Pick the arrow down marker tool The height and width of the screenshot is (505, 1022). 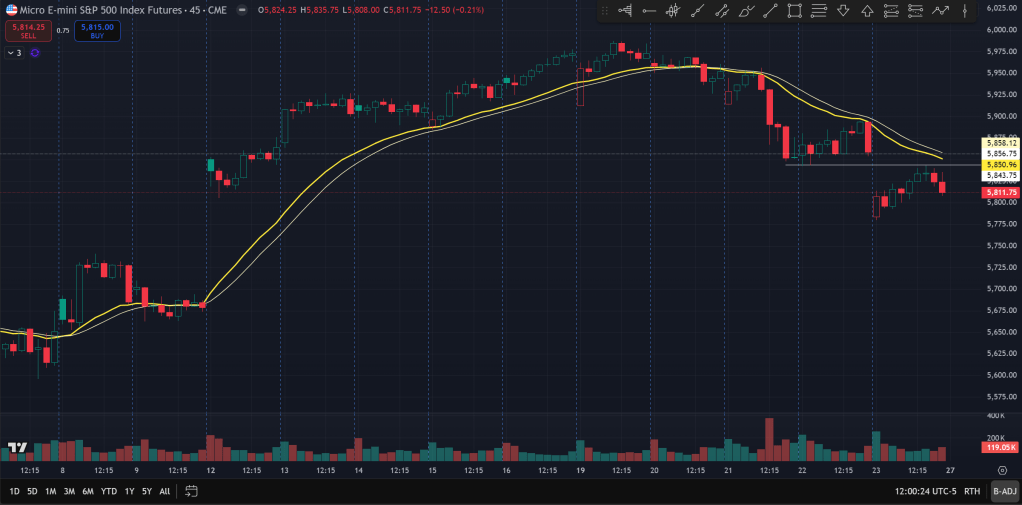point(843,11)
